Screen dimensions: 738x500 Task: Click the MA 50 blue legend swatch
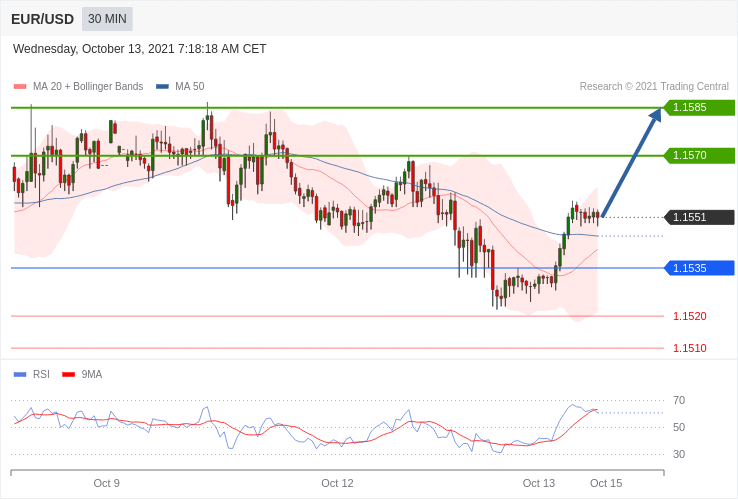[162, 87]
